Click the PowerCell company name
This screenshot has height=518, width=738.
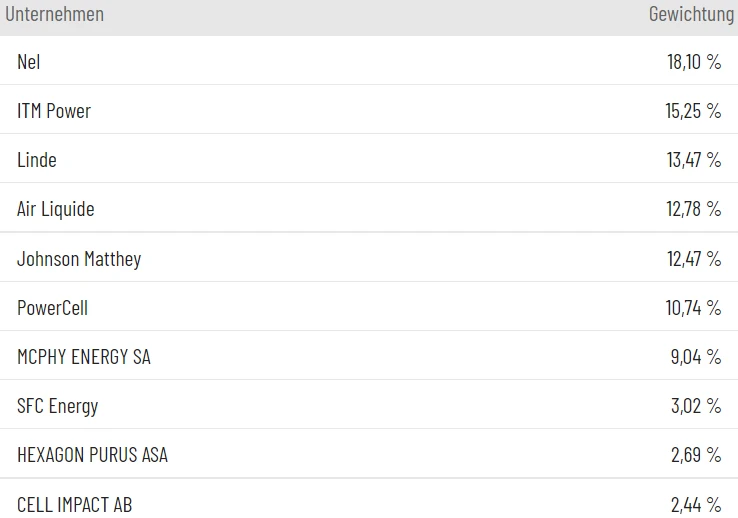click(x=53, y=308)
